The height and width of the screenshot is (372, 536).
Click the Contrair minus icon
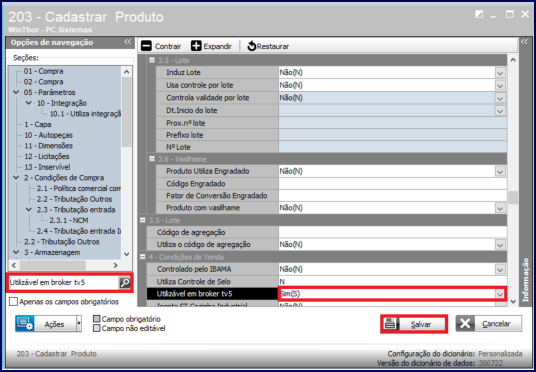click(146, 46)
